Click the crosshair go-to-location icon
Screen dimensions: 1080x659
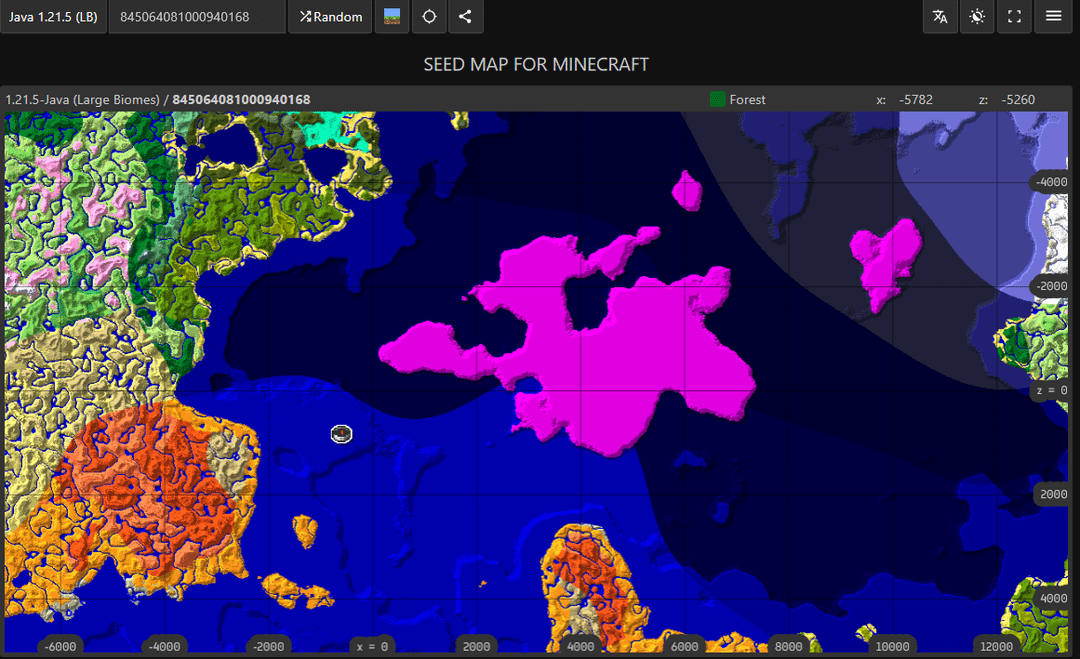429,17
